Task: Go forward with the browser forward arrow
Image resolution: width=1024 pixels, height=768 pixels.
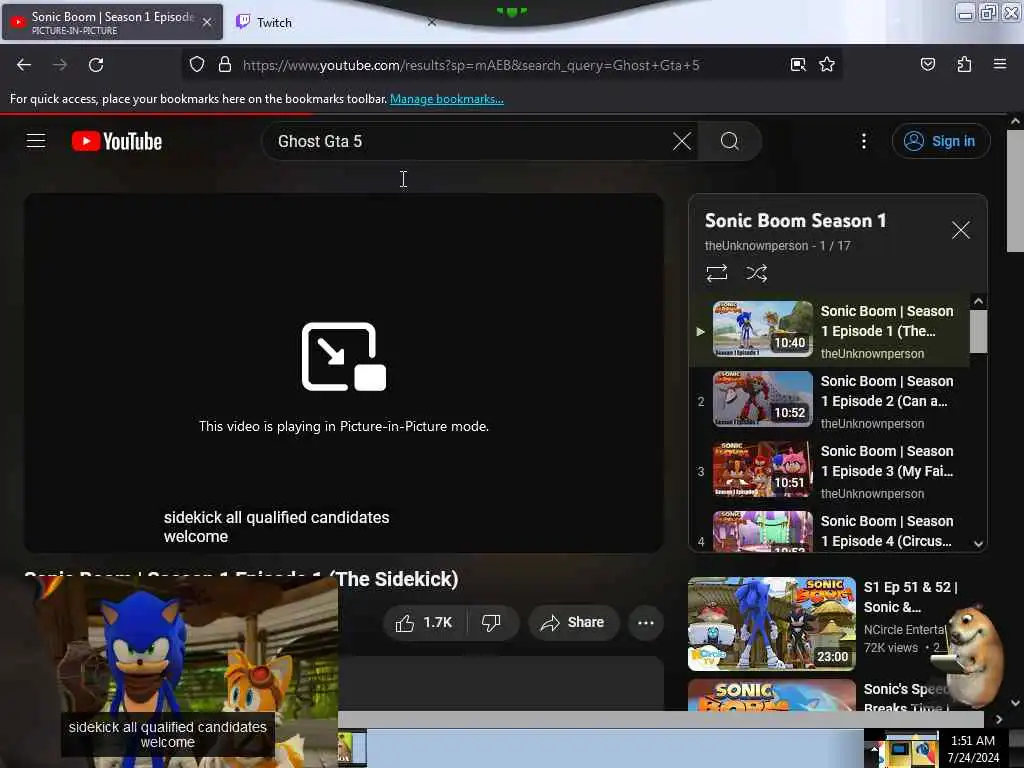Action: tap(59, 65)
